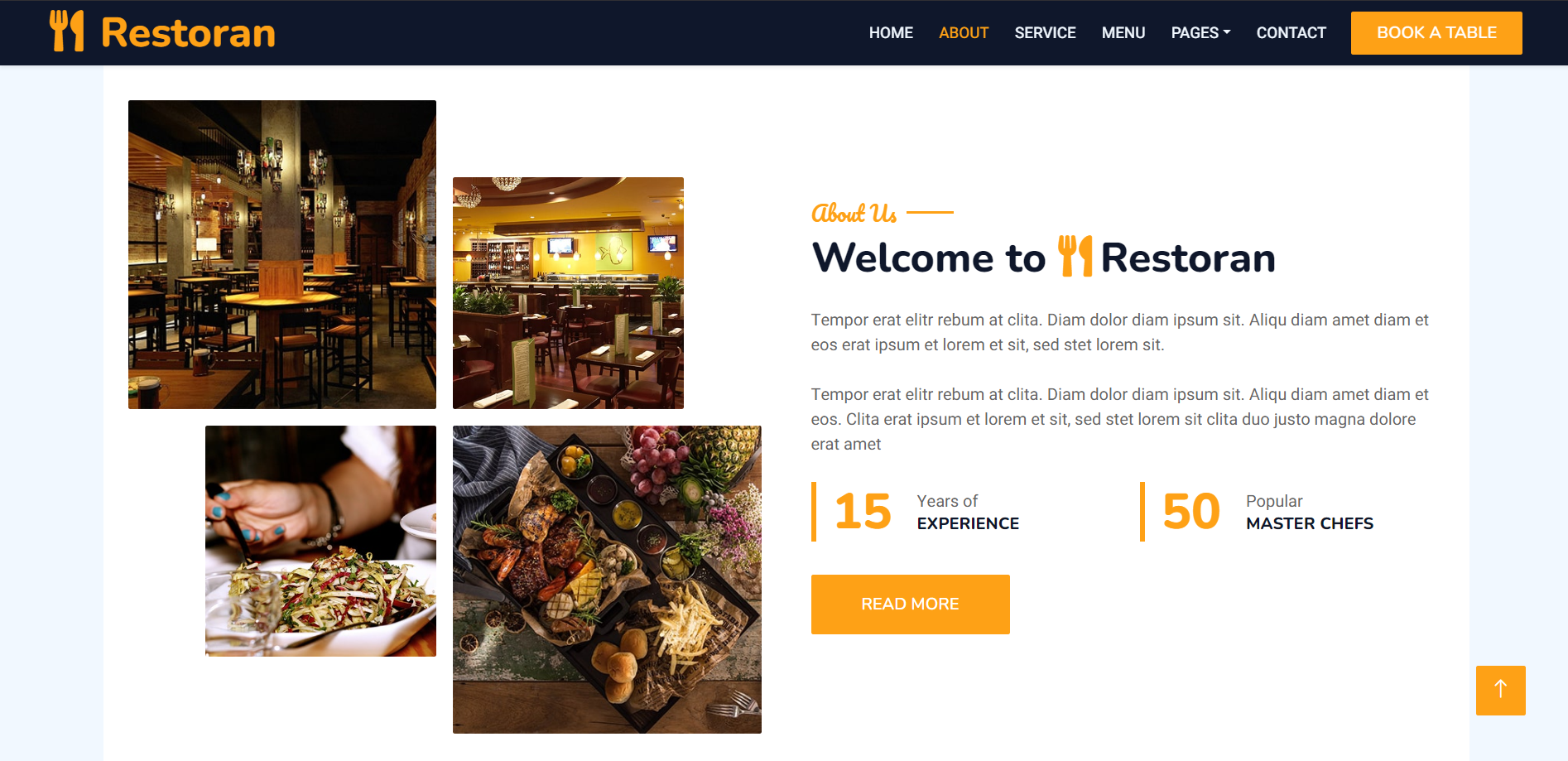Open the MENU navigation link

pos(1123,33)
